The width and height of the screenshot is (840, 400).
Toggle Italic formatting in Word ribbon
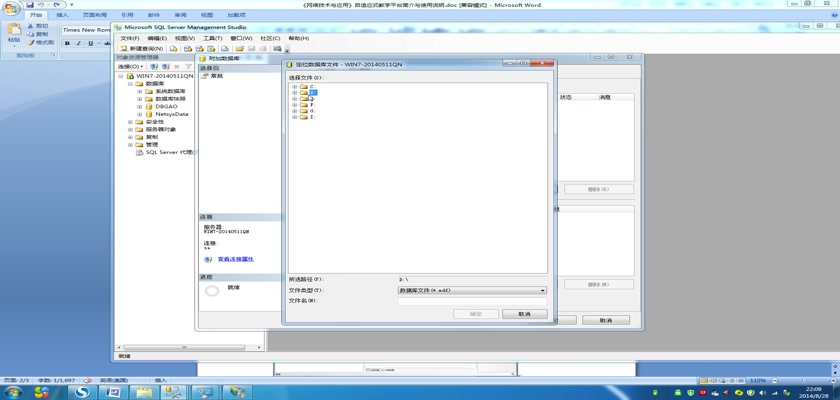click(x=78, y=43)
